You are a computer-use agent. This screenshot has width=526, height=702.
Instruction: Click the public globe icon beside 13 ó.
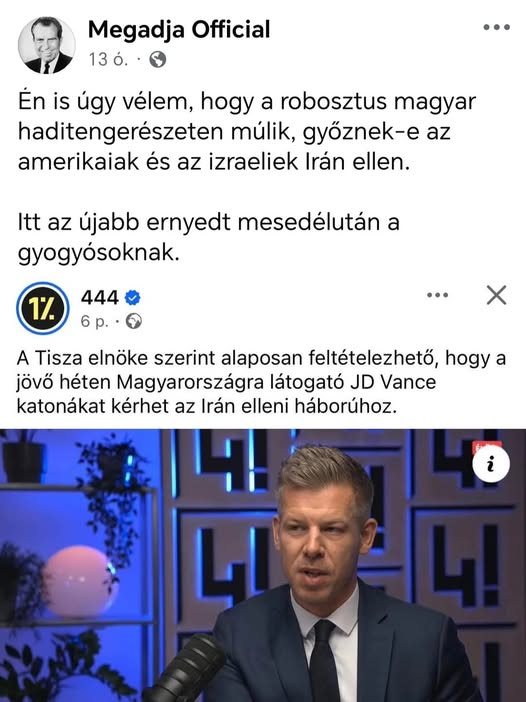coord(158,59)
